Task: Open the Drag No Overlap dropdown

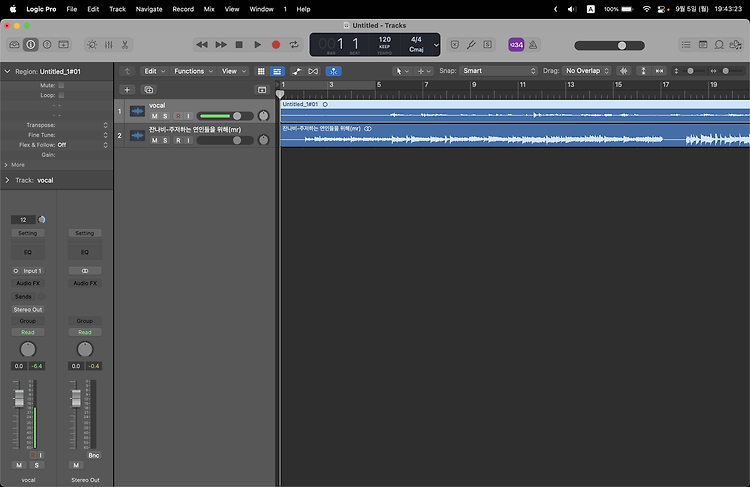Action: 587,71
